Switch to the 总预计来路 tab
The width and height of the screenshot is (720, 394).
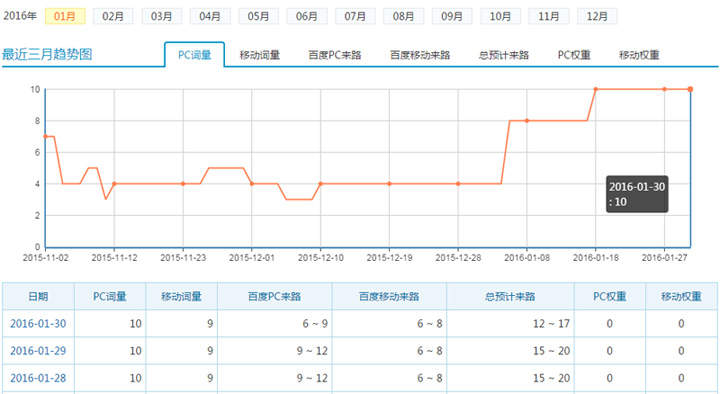(x=504, y=55)
